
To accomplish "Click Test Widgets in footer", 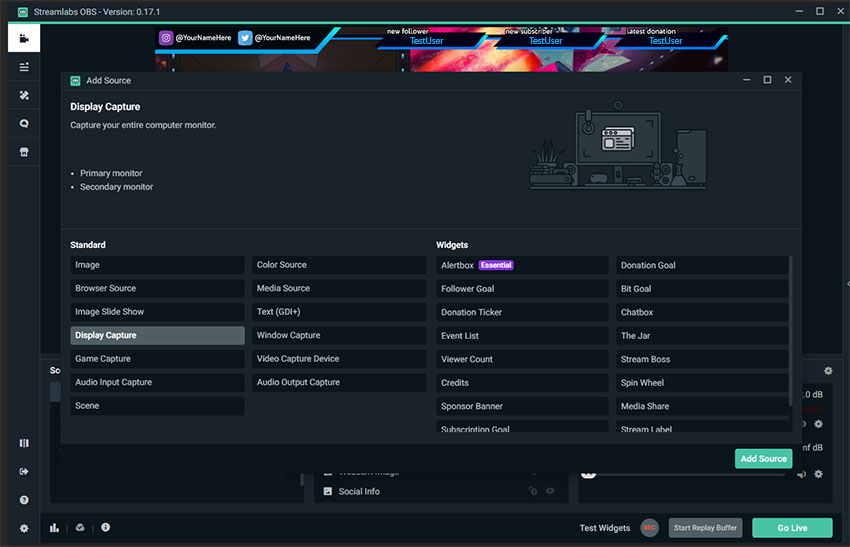I will [604, 528].
